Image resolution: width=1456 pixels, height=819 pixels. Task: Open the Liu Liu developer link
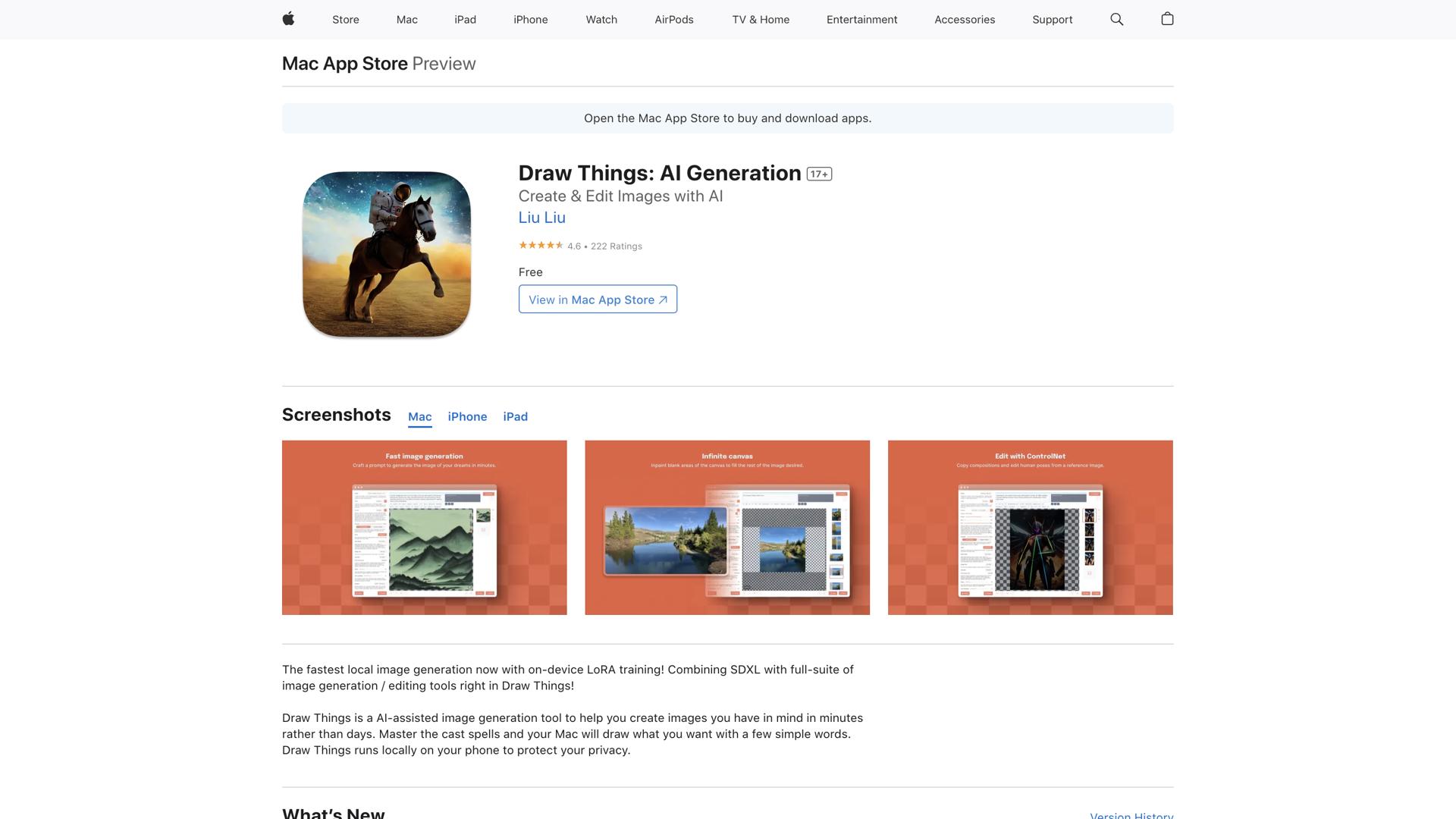point(541,218)
